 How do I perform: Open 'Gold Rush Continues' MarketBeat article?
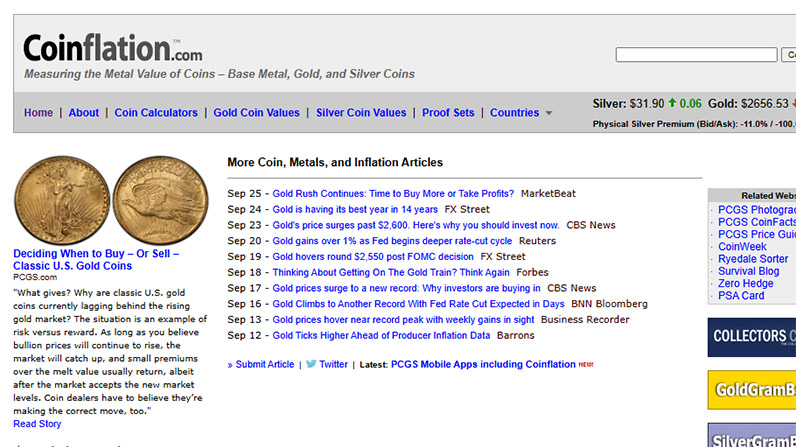coord(393,193)
